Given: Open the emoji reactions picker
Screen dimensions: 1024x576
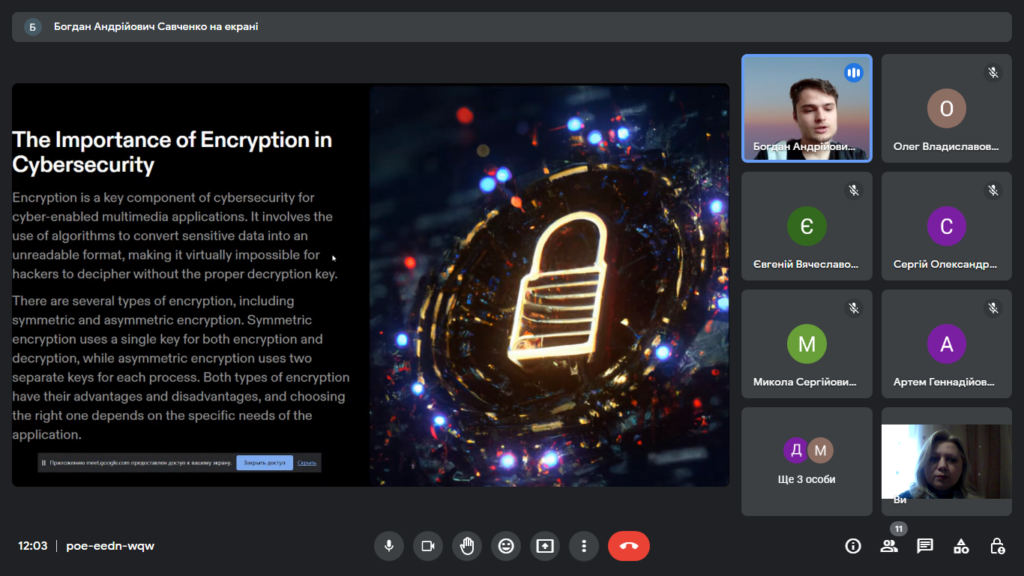Looking at the screenshot, I should pyautogui.click(x=506, y=546).
